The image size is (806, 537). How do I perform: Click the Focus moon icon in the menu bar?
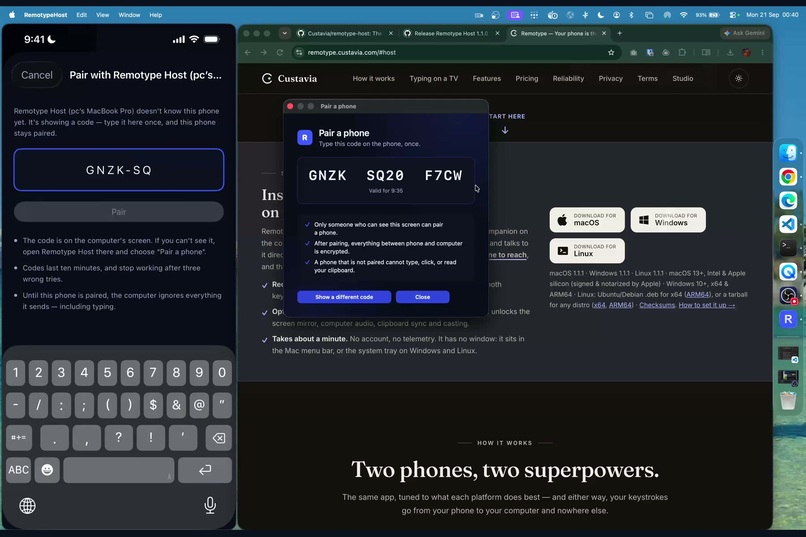coord(600,15)
